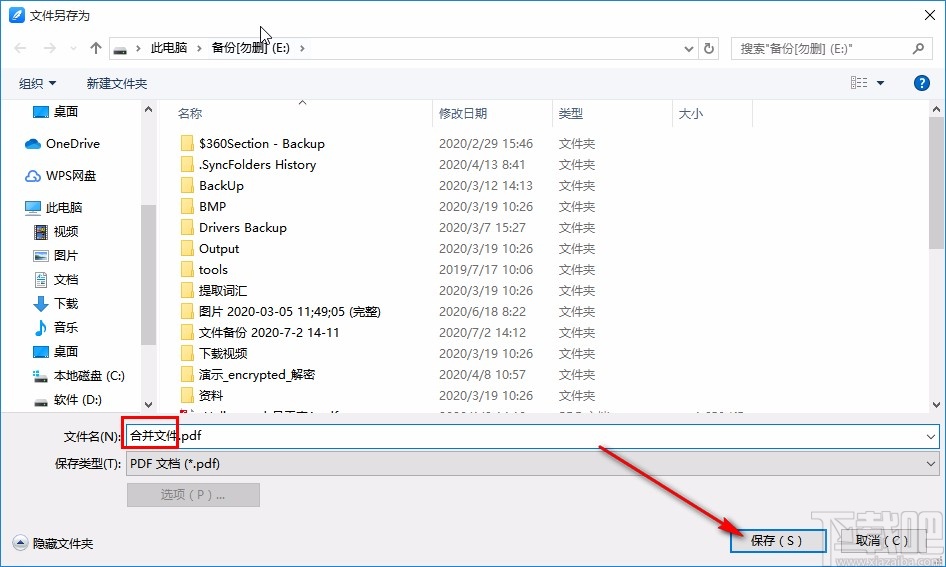946x567 pixels.
Task: Select 此电脑 in the navigation pane
Action: pos(53,207)
